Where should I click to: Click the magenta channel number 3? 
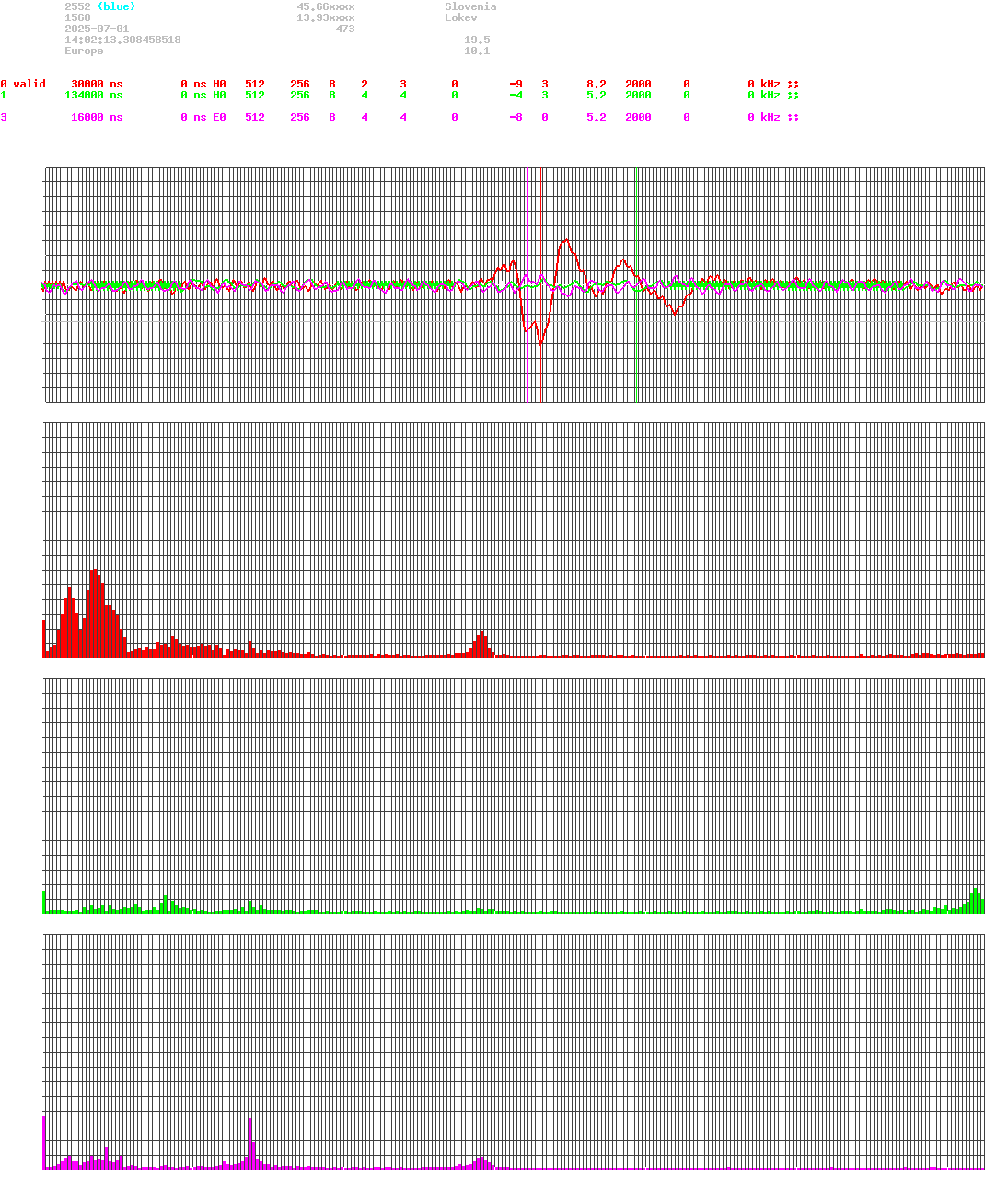coord(4,117)
